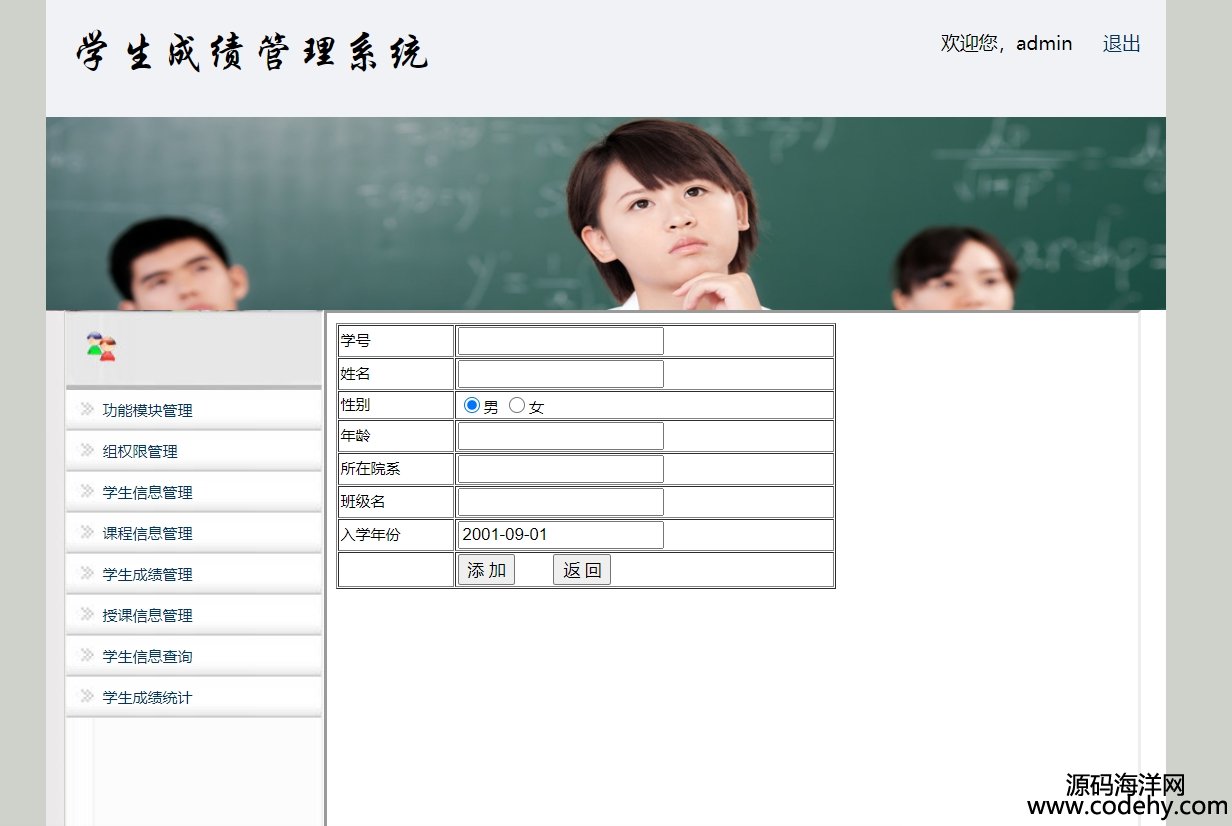
Task: Select the 女 gender radio button
Action: (x=517, y=405)
